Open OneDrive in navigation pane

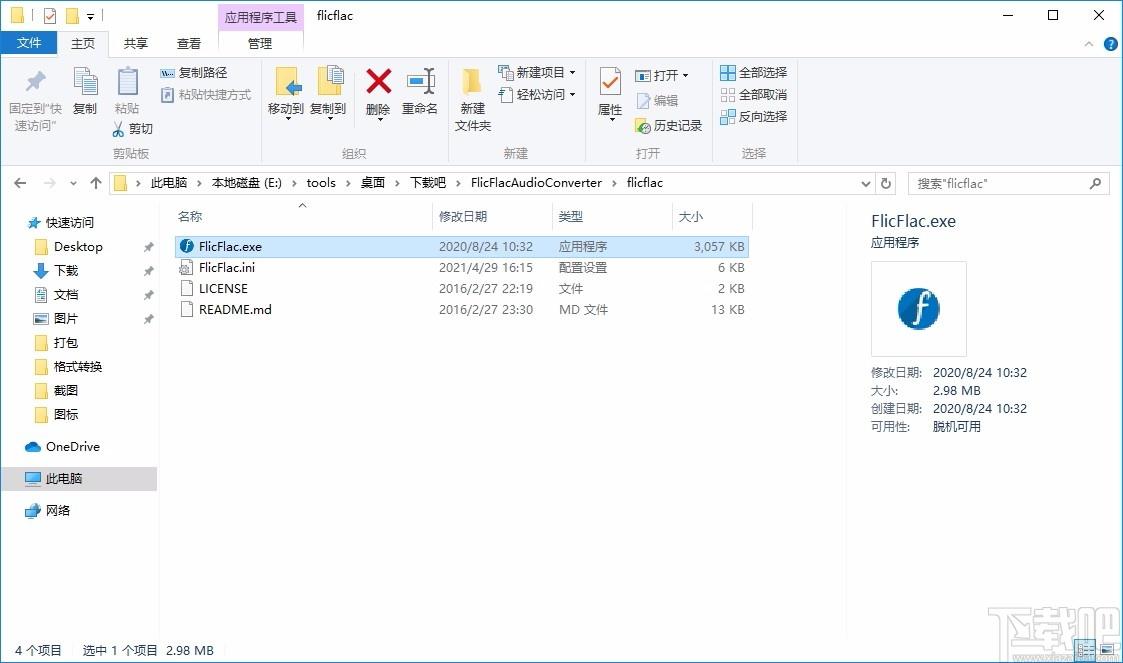pos(72,447)
